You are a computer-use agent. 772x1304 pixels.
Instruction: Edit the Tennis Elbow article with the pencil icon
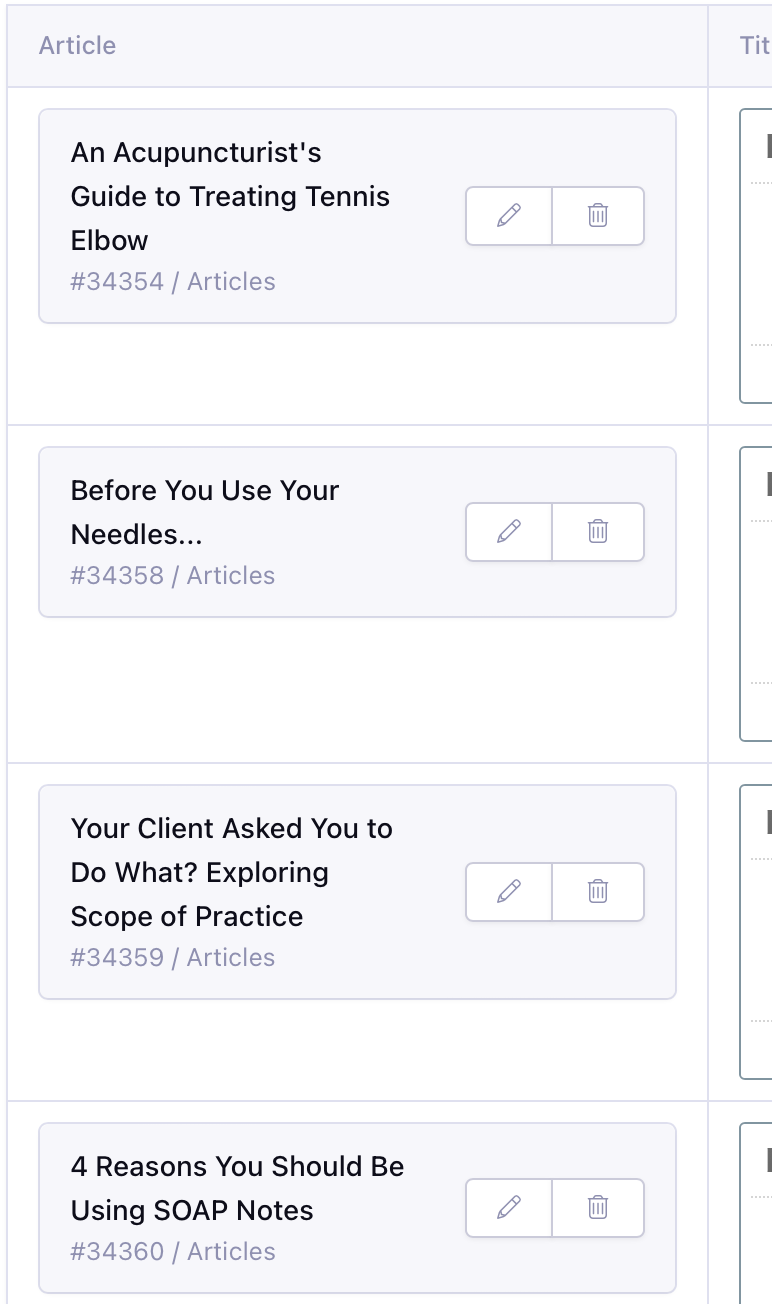[508, 216]
